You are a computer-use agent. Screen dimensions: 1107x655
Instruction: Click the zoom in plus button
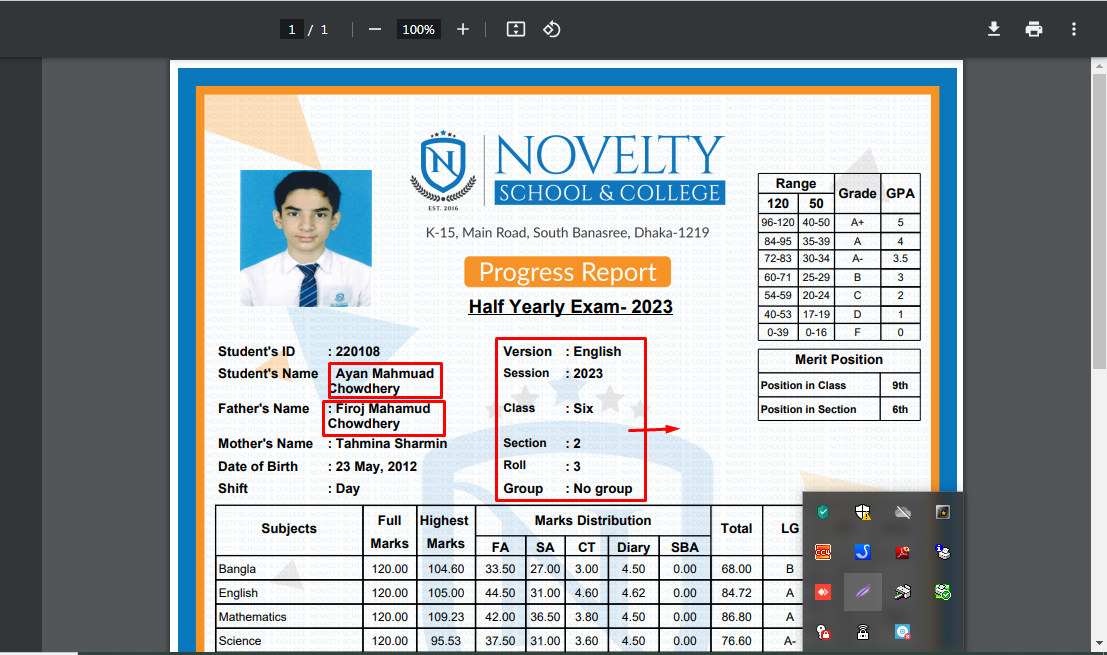click(462, 29)
